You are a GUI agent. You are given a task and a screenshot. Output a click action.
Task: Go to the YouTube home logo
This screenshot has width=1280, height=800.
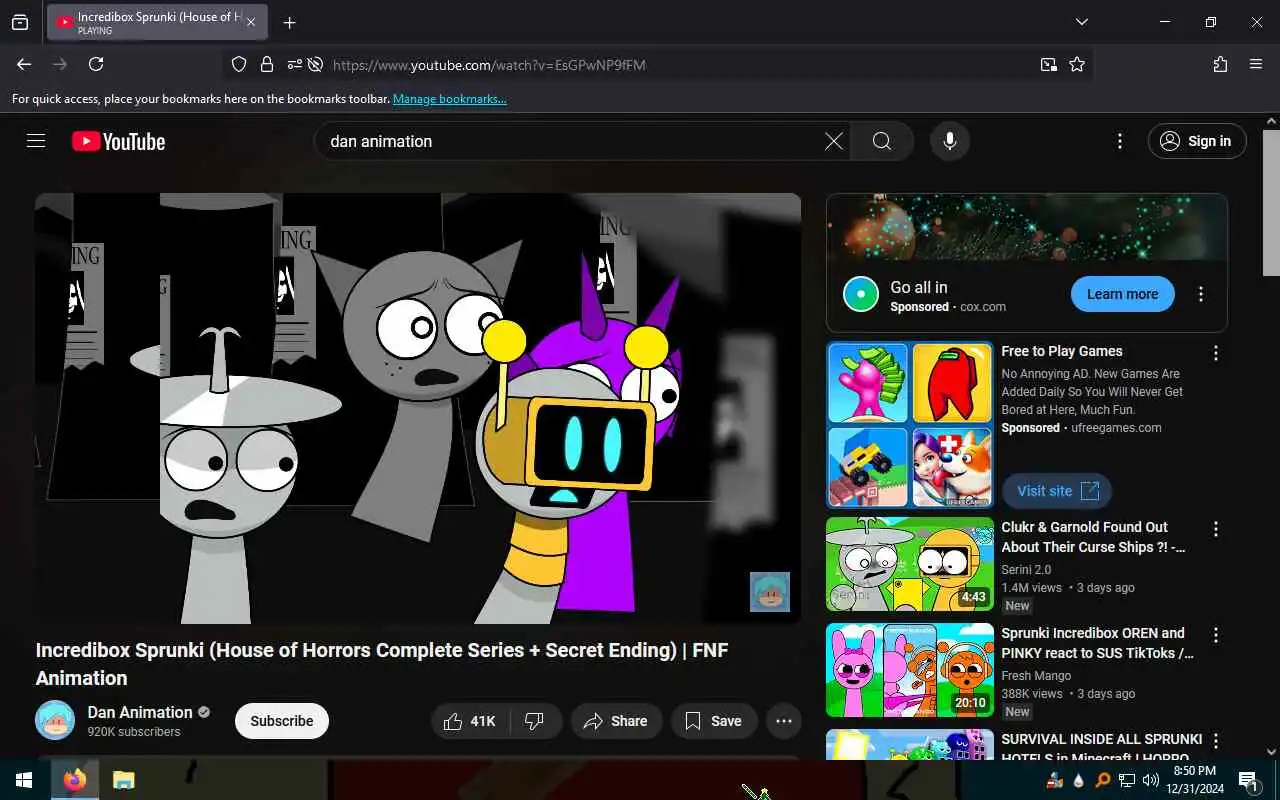[x=118, y=141]
